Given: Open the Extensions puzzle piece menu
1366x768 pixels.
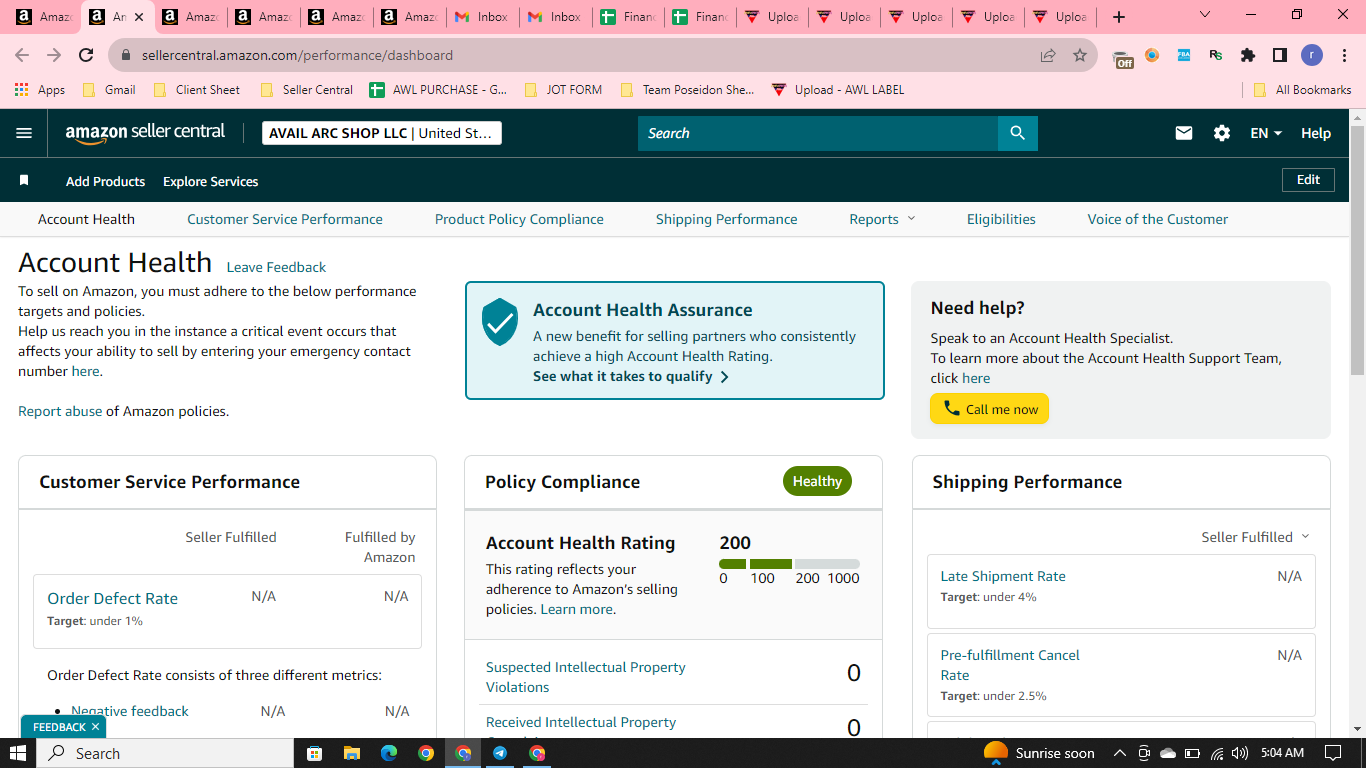Looking at the screenshot, I should tap(1248, 55).
